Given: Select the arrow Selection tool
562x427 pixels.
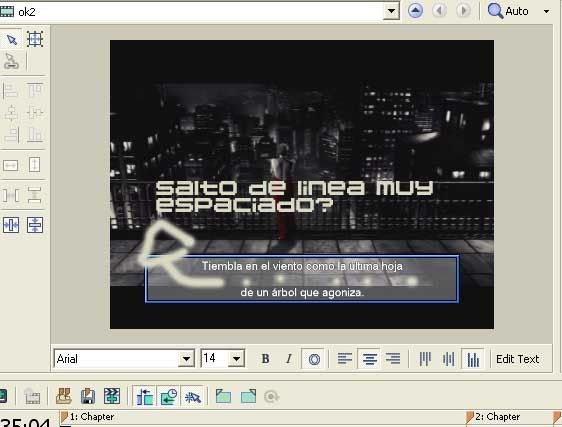Looking at the screenshot, I should (x=11, y=39).
